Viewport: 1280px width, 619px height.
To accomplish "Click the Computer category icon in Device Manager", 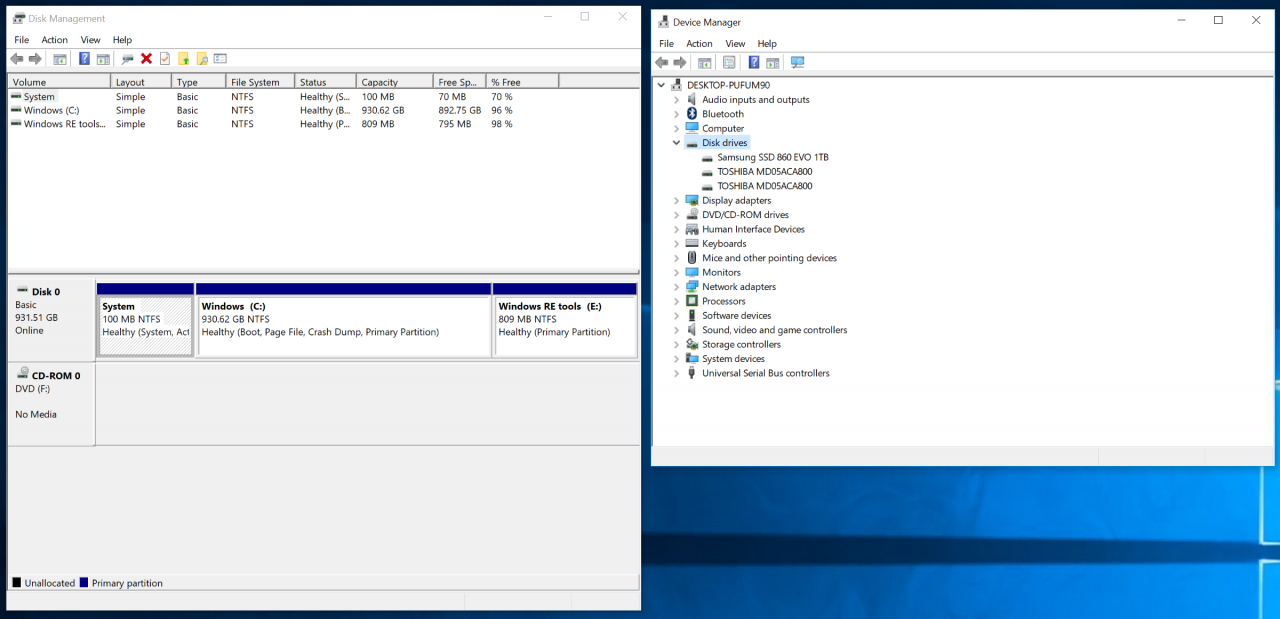I will click(x=692, y=128).
